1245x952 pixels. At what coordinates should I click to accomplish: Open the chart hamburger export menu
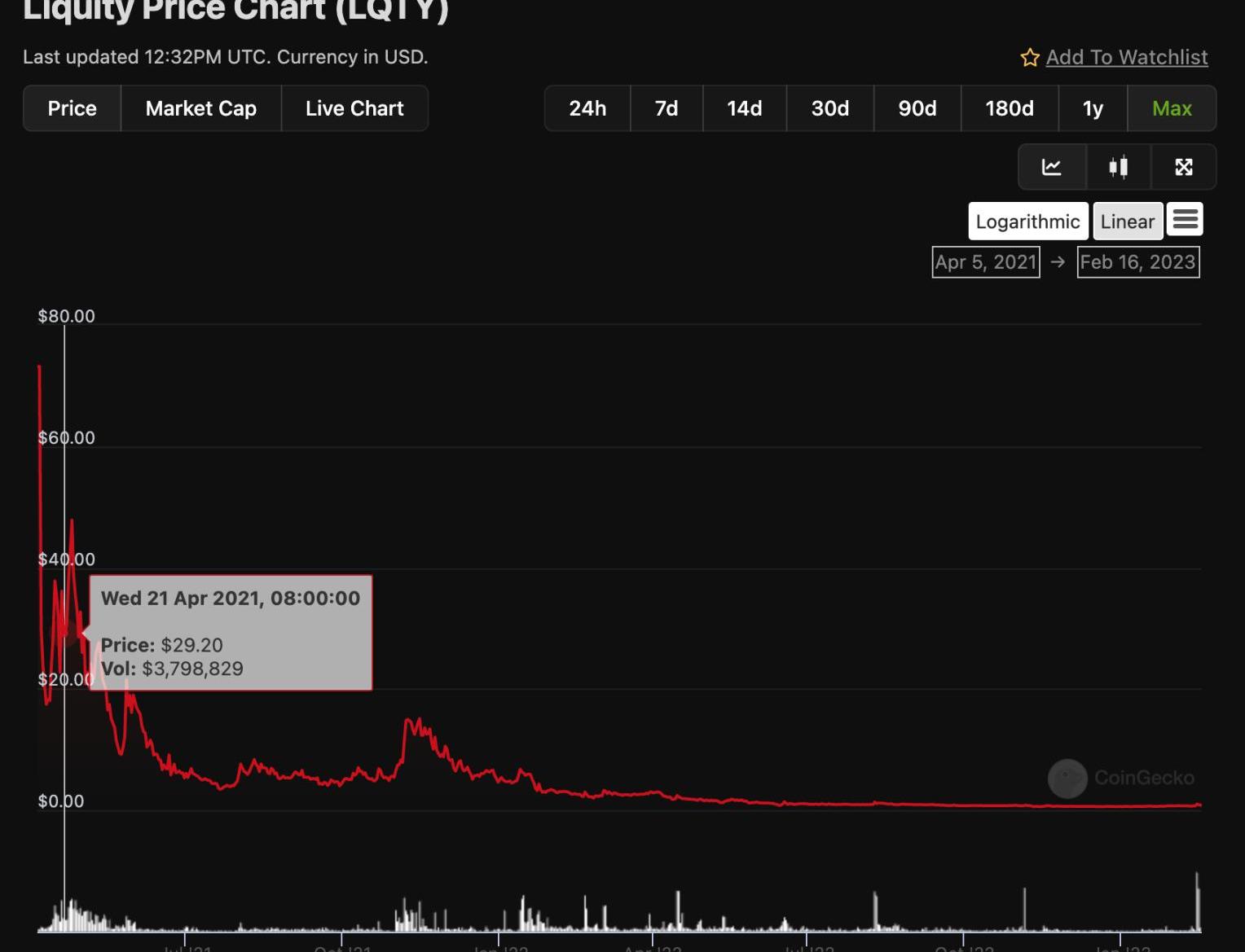(x=1185, y=220)
